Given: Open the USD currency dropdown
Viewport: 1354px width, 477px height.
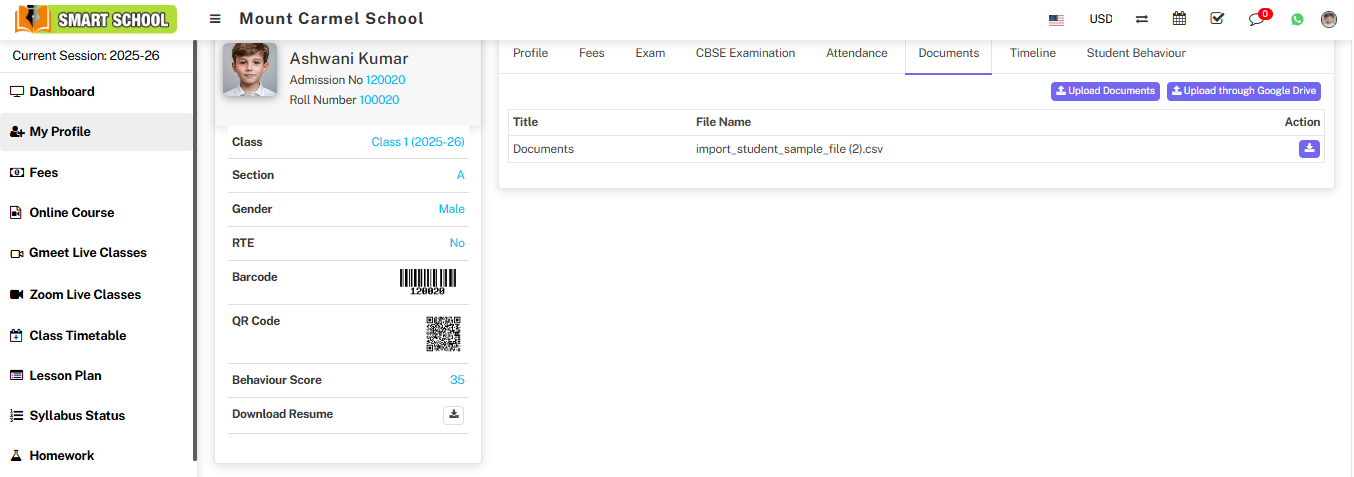Looking at the screenshot, I should [x=1100, y=19].
